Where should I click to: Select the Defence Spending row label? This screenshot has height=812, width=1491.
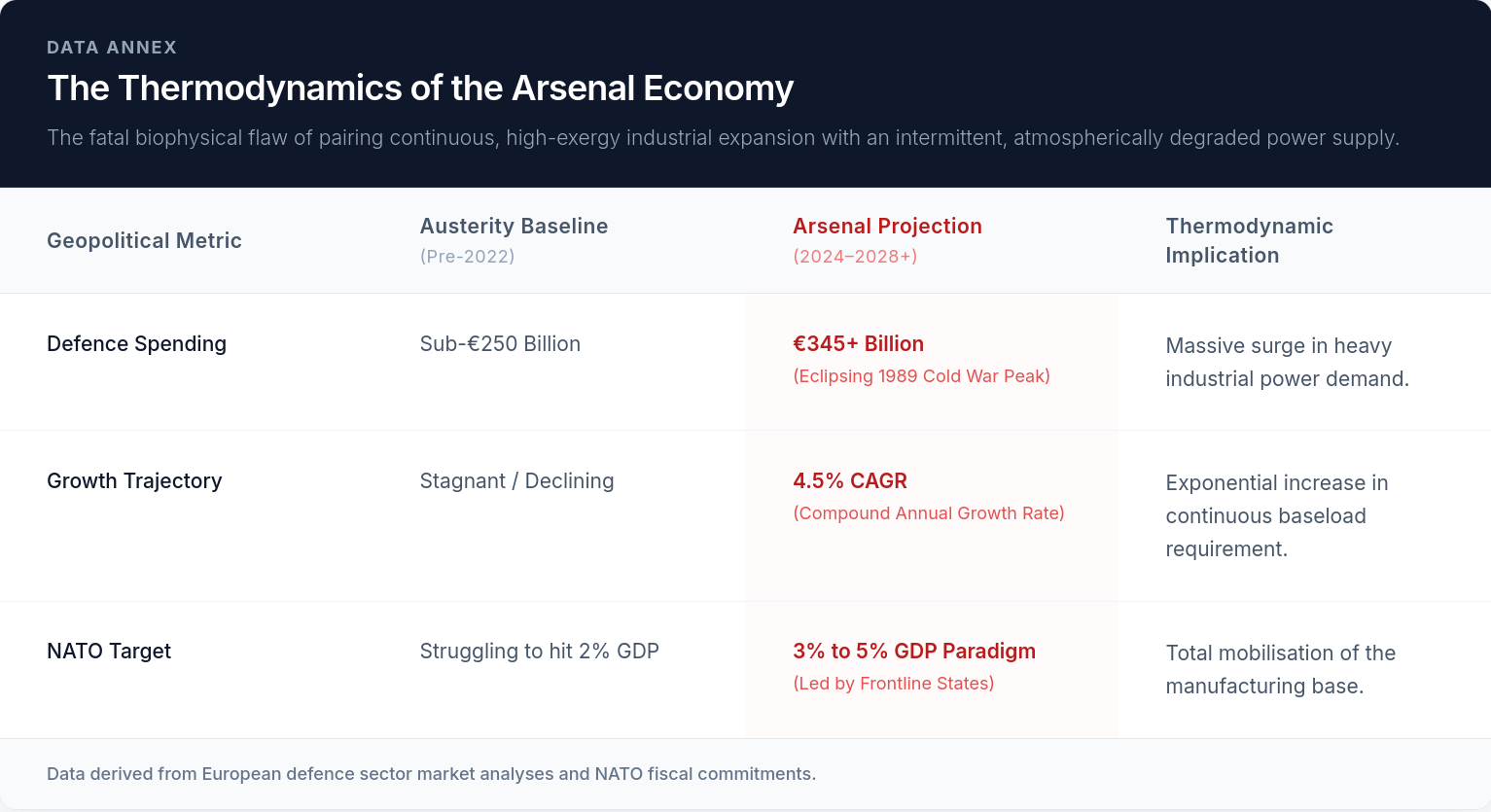pyautogui.click(x=136, y=344)
